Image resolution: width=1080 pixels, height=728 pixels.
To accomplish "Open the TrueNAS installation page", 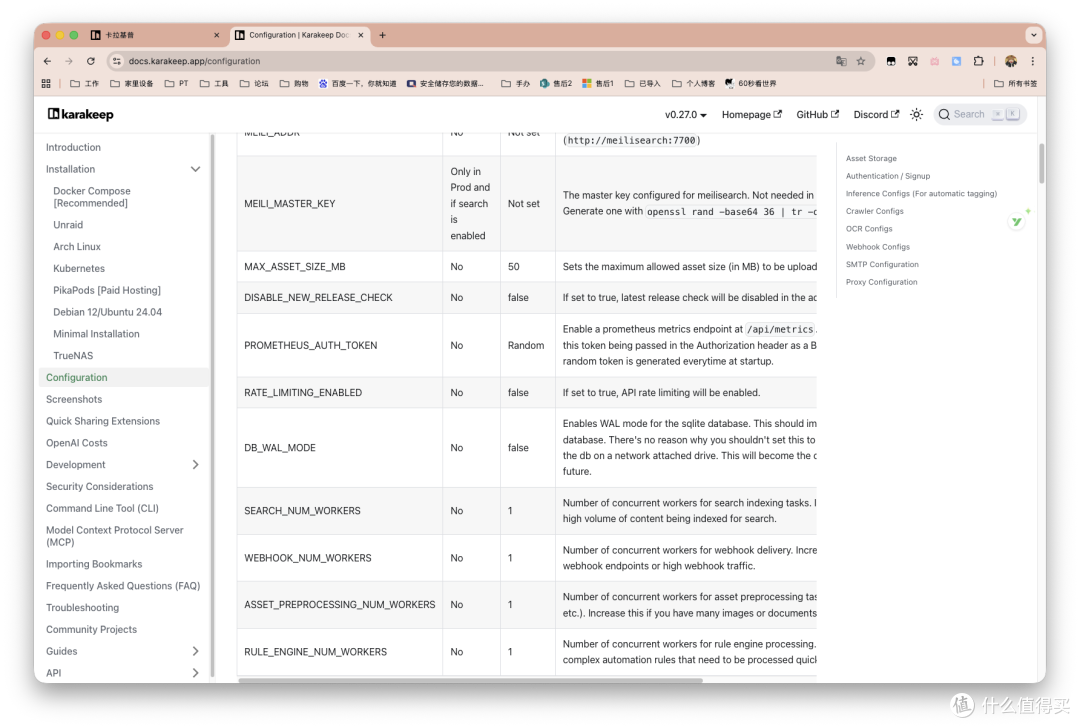I will click(x=73, y=355).
